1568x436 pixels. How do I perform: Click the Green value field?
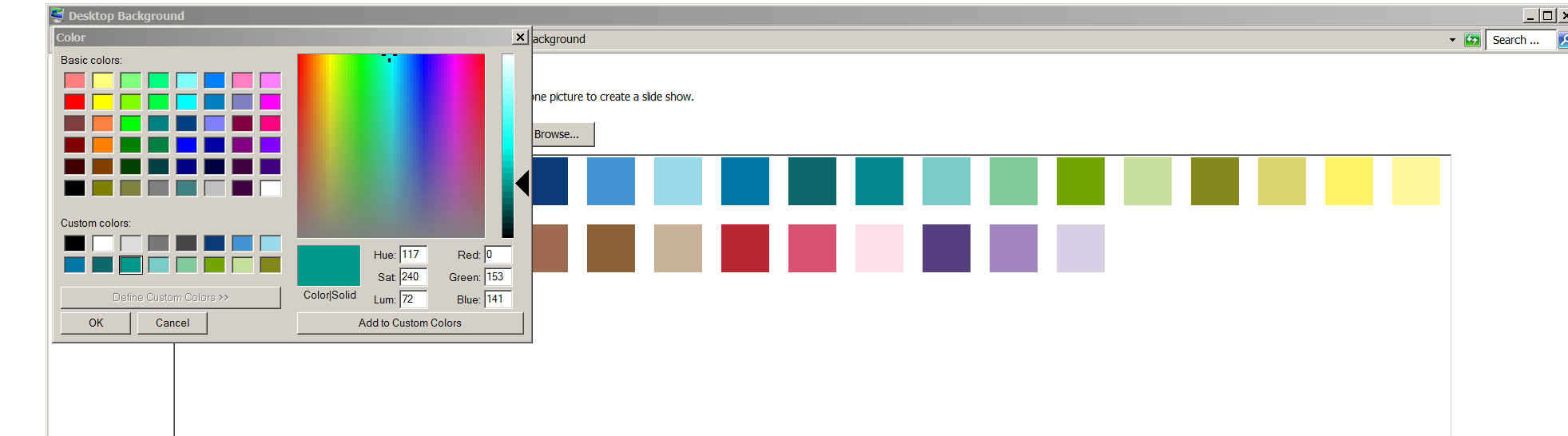[x=498, y=277]
